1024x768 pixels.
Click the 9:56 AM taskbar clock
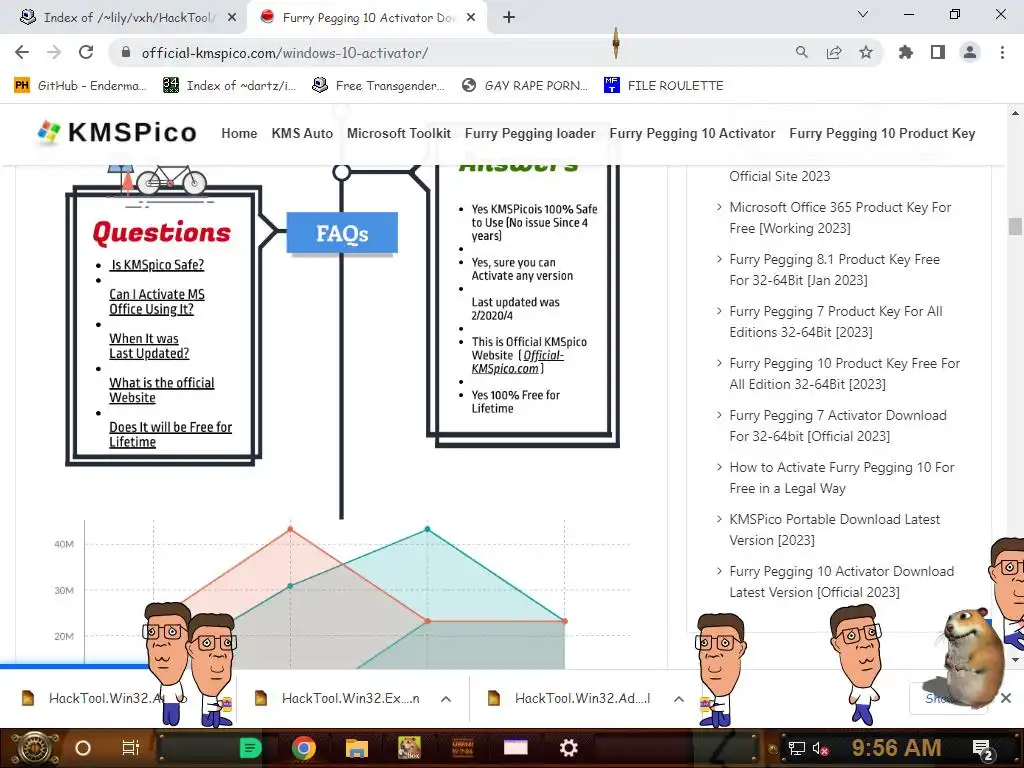(x=896, y=748)
